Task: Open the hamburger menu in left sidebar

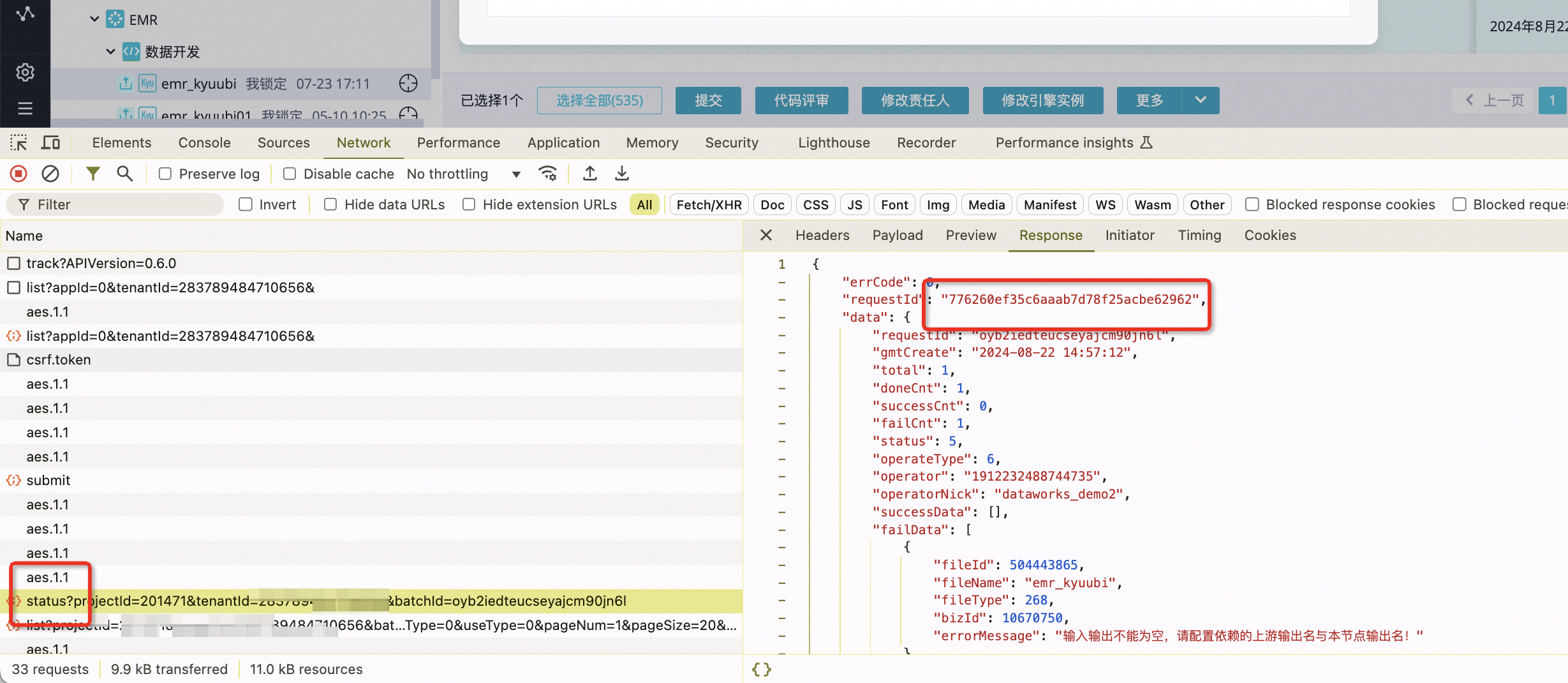Action: (x=25, y=108)
